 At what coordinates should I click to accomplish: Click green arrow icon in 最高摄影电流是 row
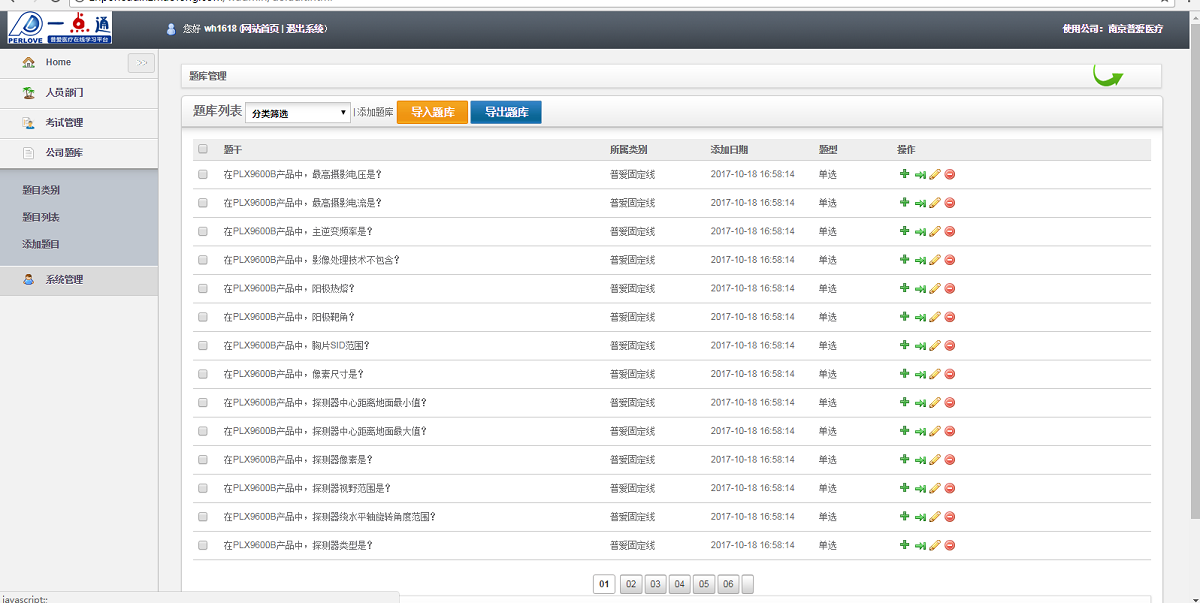[920, 203]
